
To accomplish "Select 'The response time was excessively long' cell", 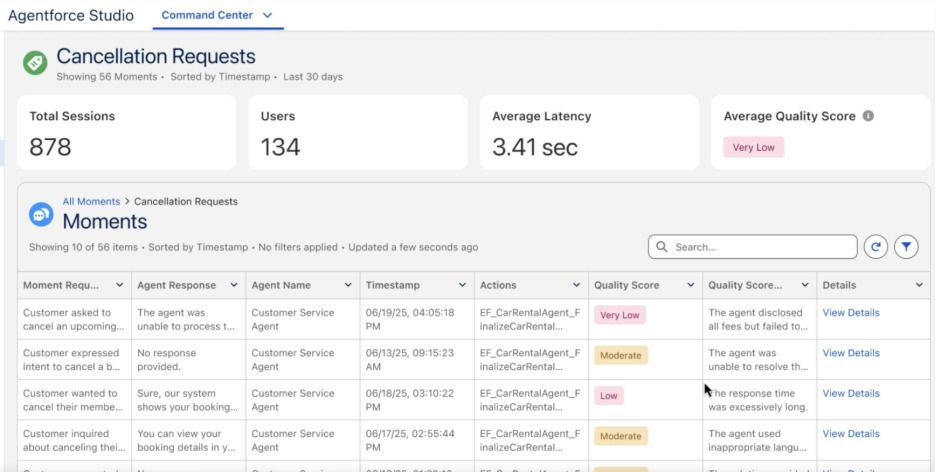I will 759,400.
